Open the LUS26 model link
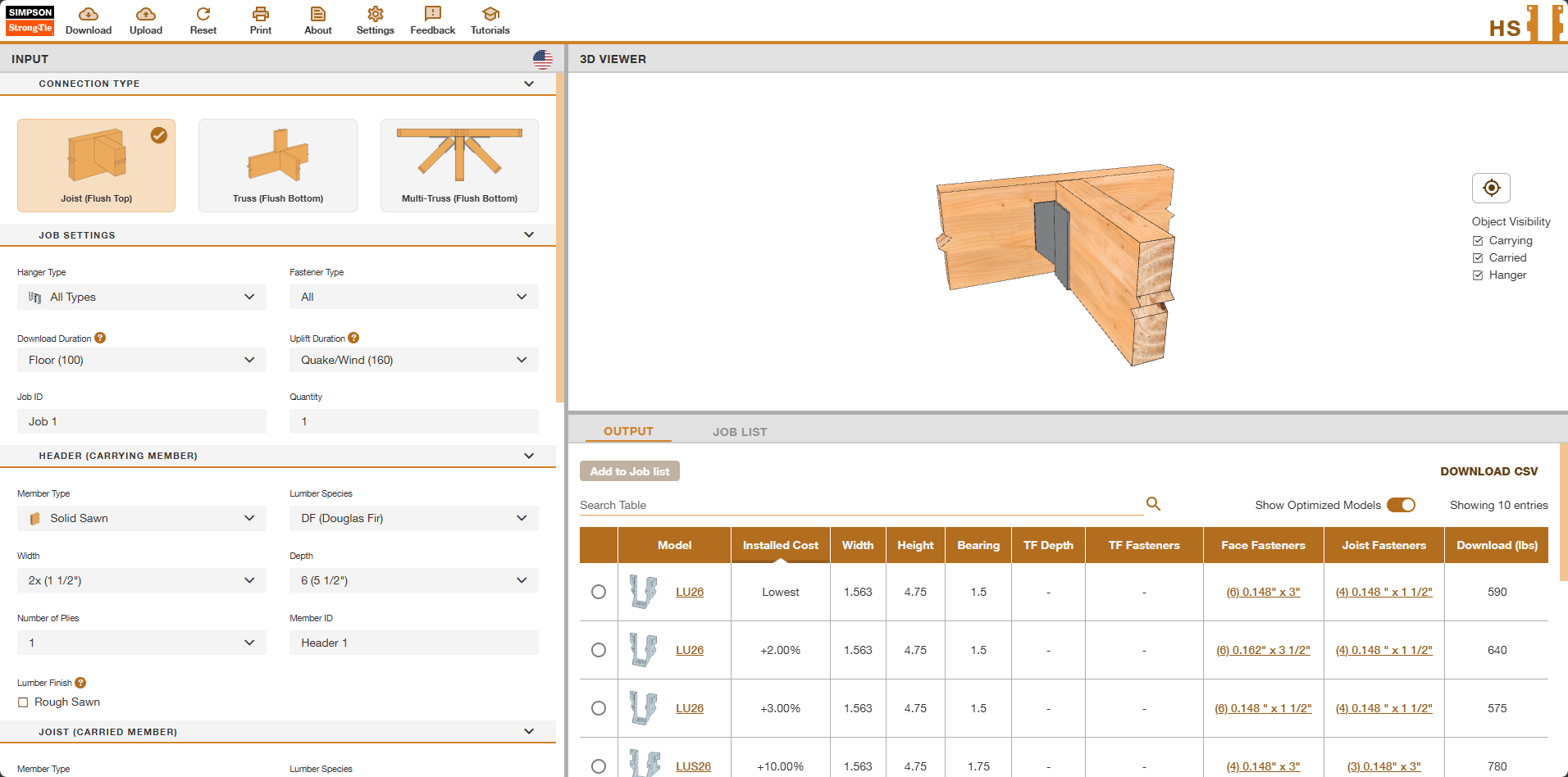 [x=693, y=766]
